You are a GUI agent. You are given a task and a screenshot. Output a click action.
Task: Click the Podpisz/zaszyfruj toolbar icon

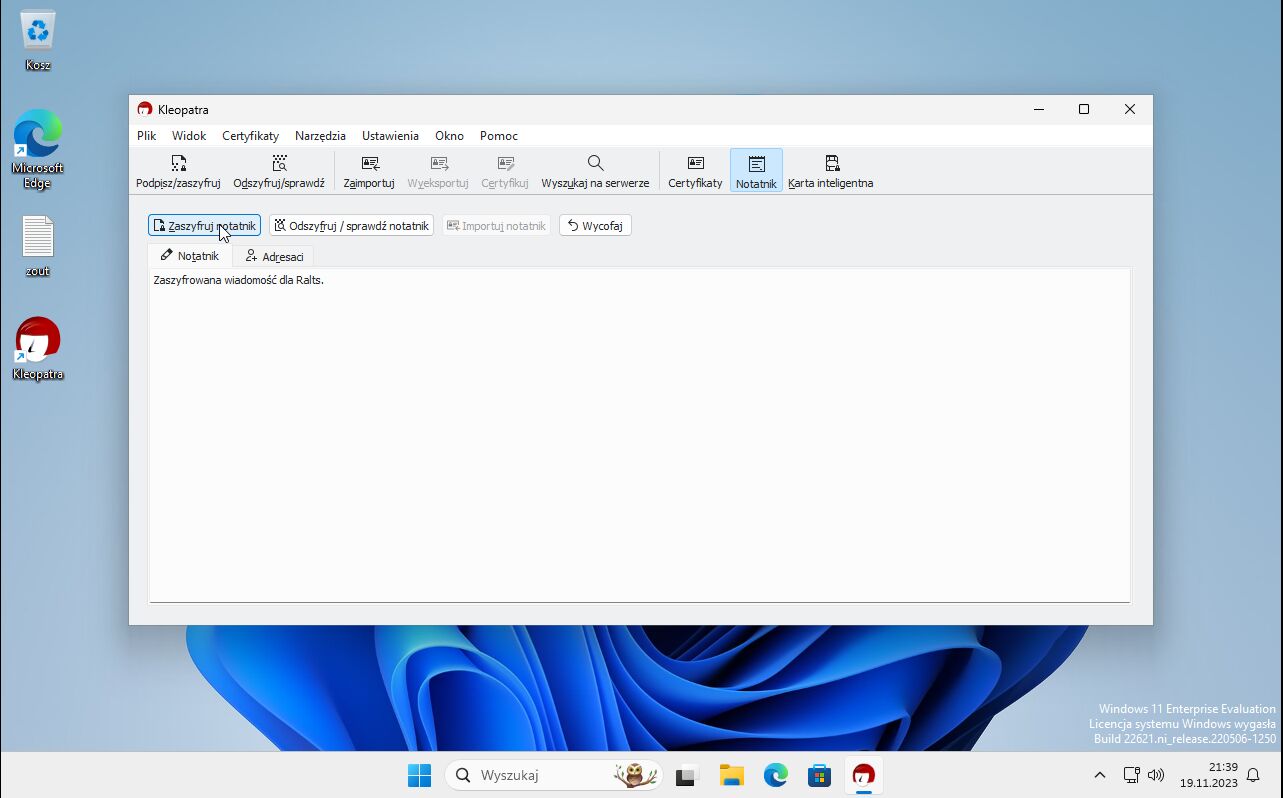click(x=178, y=171)
